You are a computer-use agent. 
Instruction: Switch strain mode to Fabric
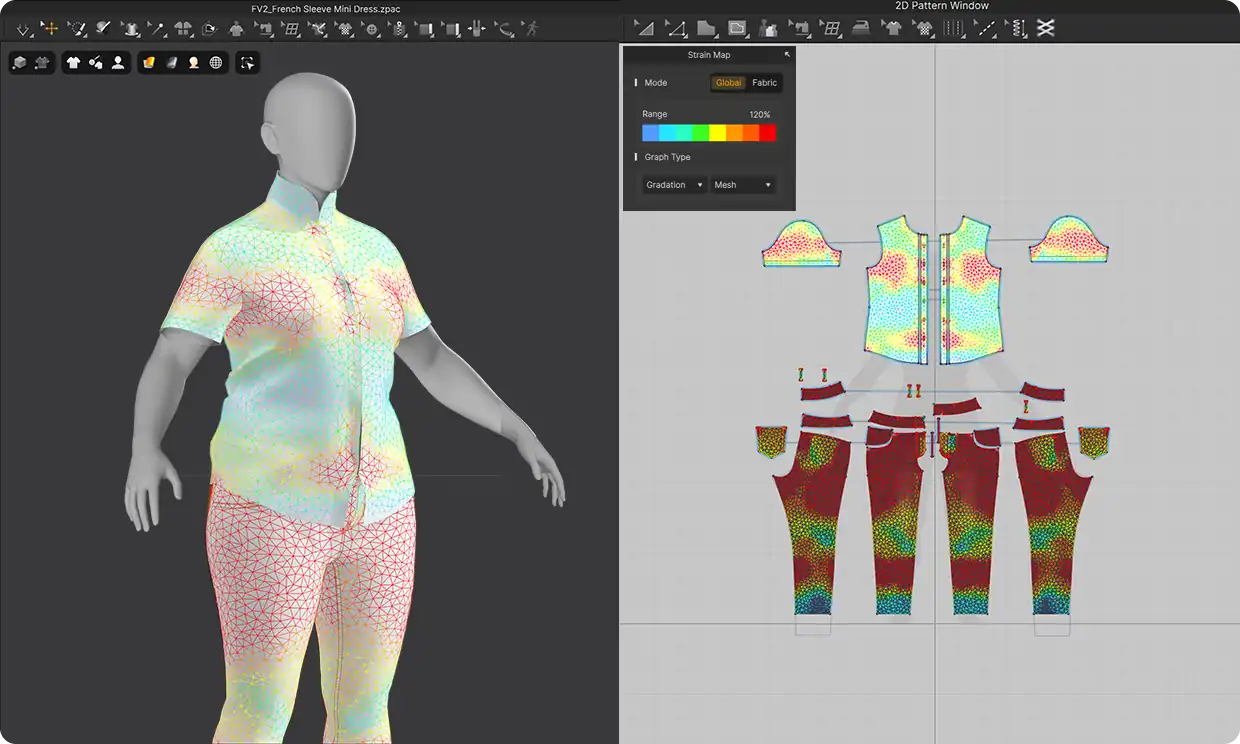coord(764,83)
